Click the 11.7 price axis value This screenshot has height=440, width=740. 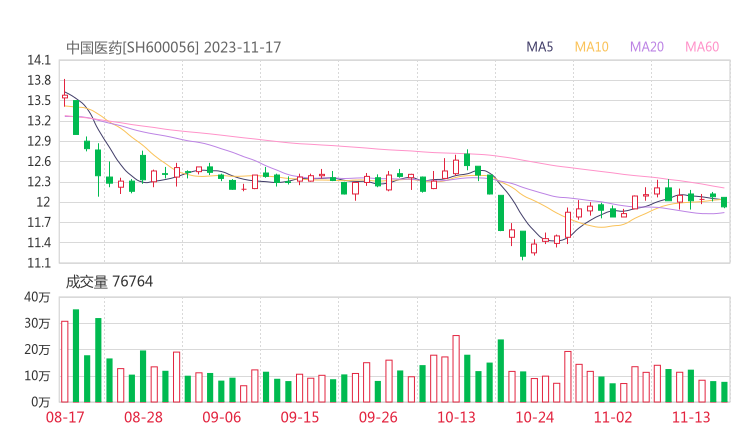point(39,222)
